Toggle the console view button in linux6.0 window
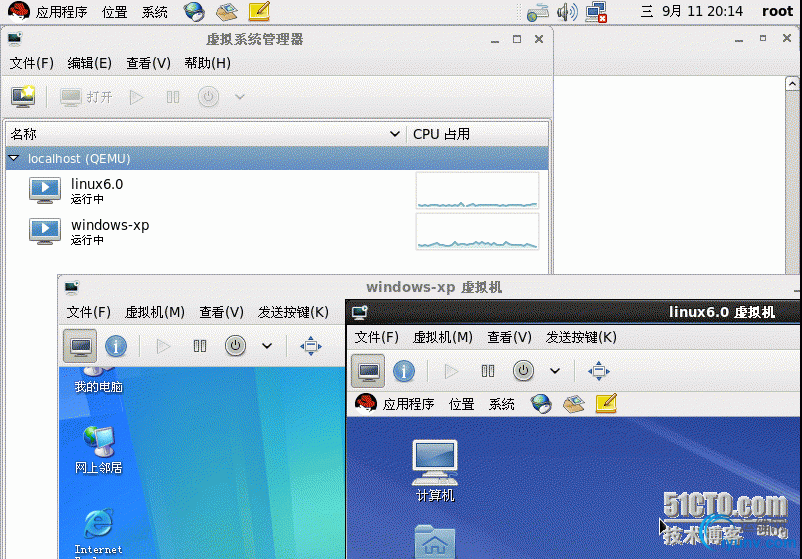This screenshot has width=802, height=559. point(368,371)
